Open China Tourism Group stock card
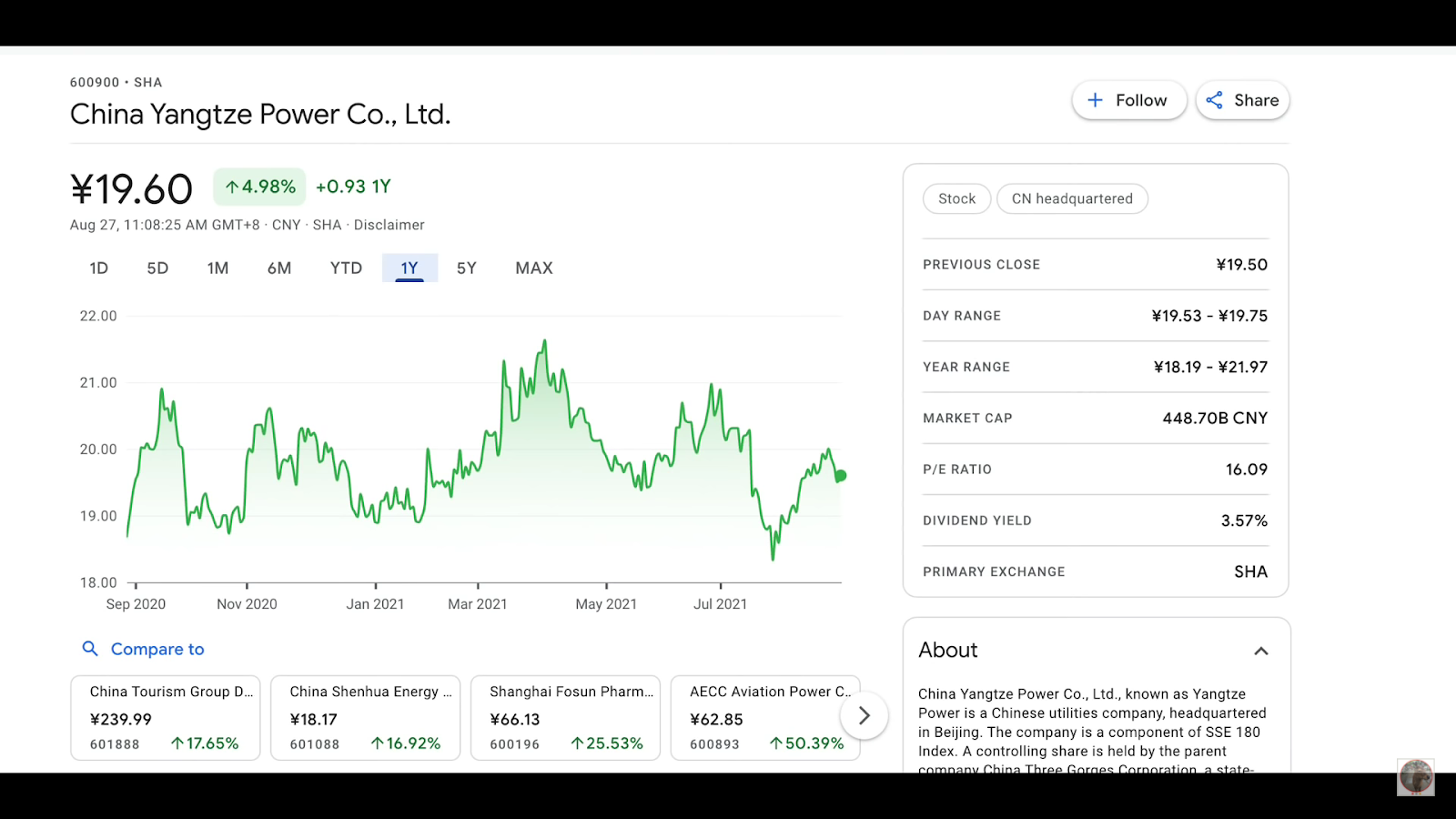This screenshot has height=819, width=1456. (166, 717)
